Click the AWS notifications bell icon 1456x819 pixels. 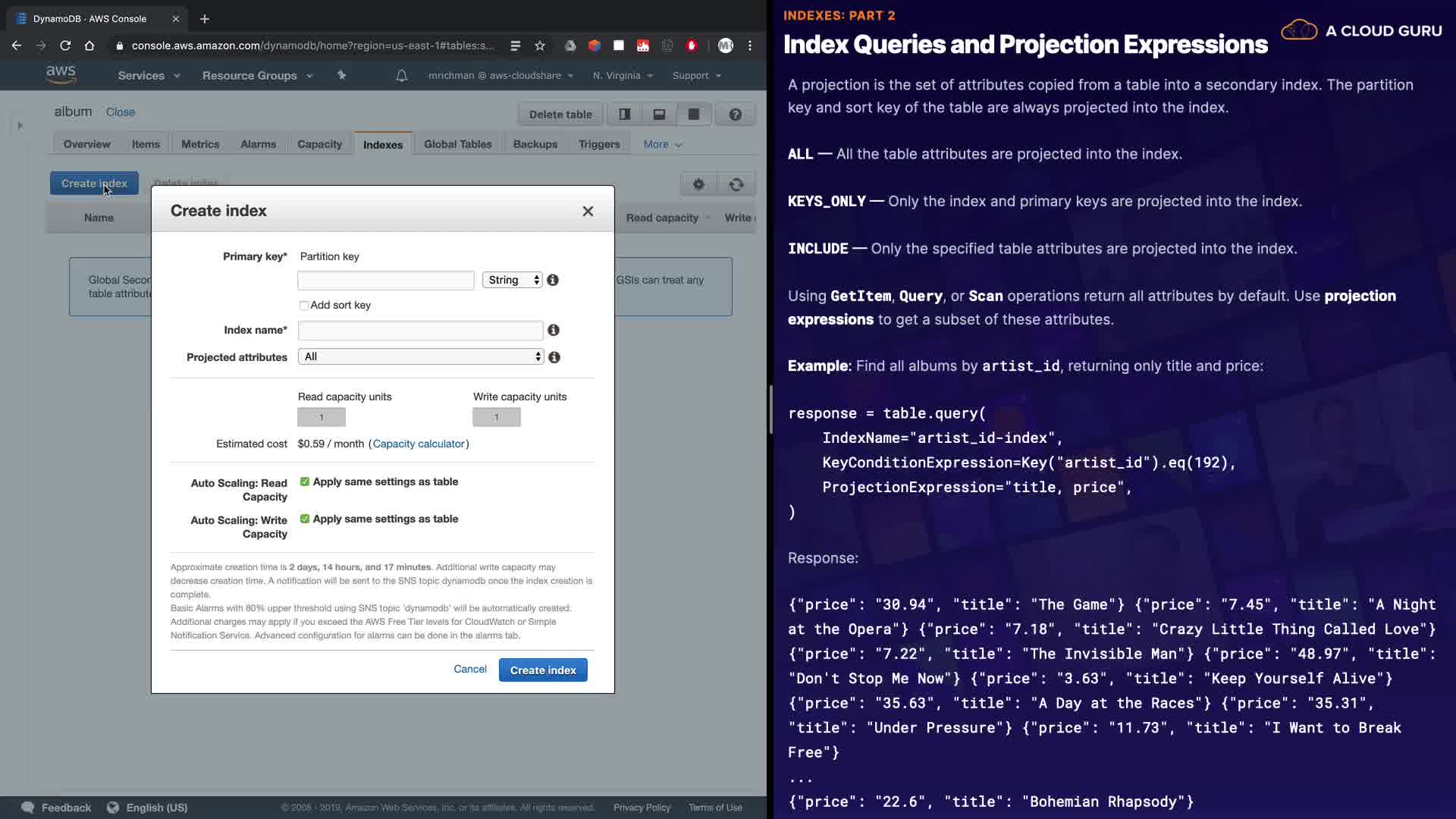pos(402,75)
